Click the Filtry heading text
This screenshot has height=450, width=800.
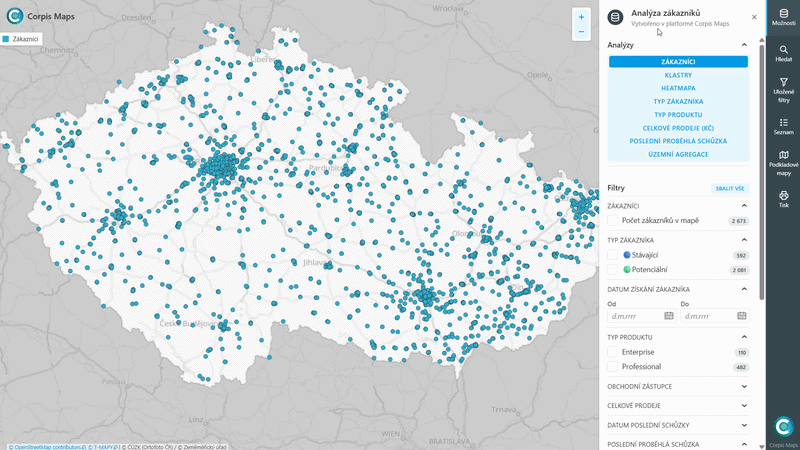point(616,188)
